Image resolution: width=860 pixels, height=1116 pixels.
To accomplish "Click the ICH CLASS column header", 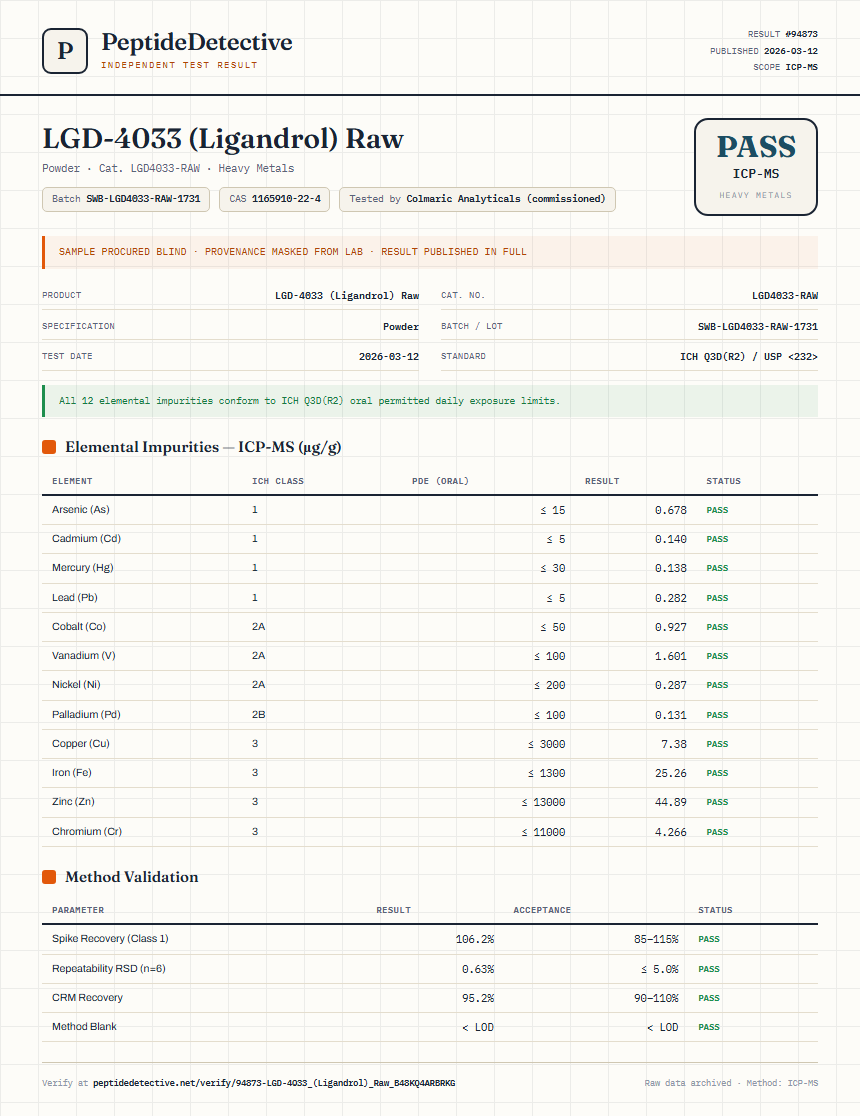I will (278, 481).
